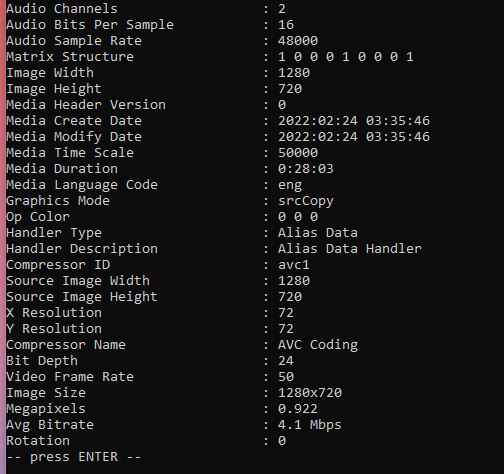Click the Avg Bitrate 4.1 Mbps value

pyautogui.click(x=310, y=425)
